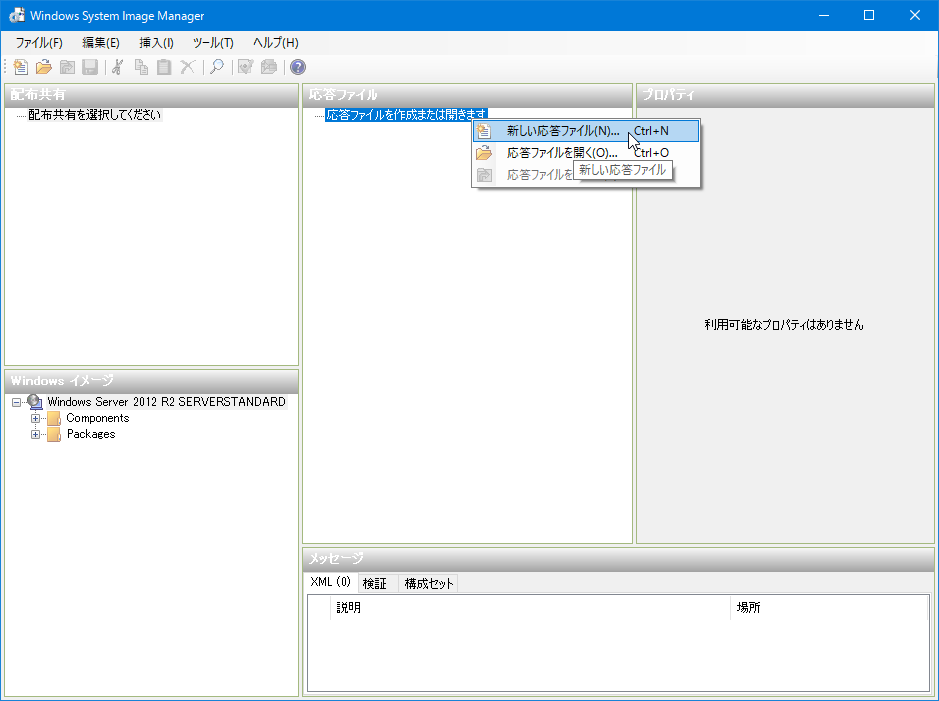Select the Packages tree item
Viewport: 939px width, 701px height.
click(91, 435)
